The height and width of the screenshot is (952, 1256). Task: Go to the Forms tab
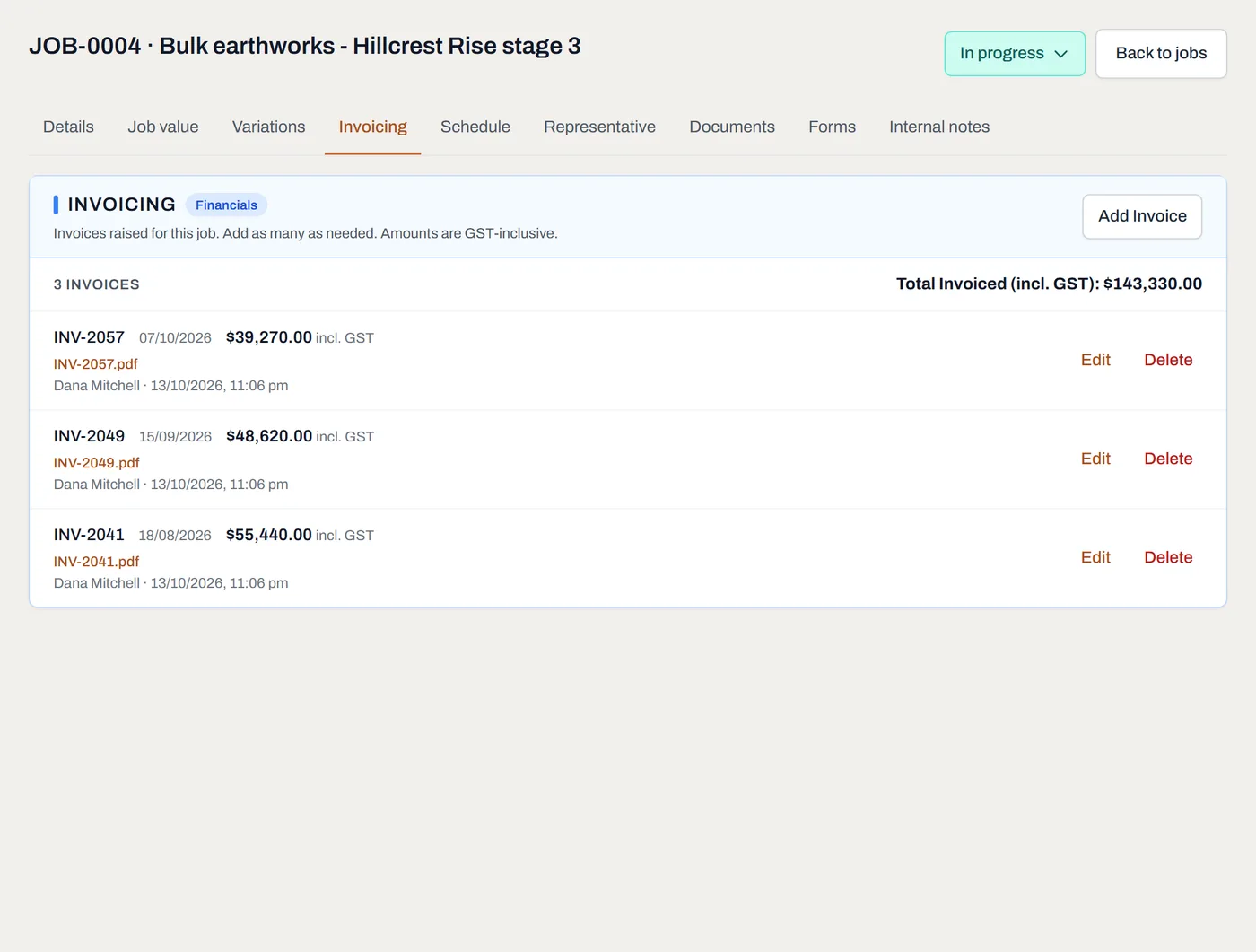[832, 127]
